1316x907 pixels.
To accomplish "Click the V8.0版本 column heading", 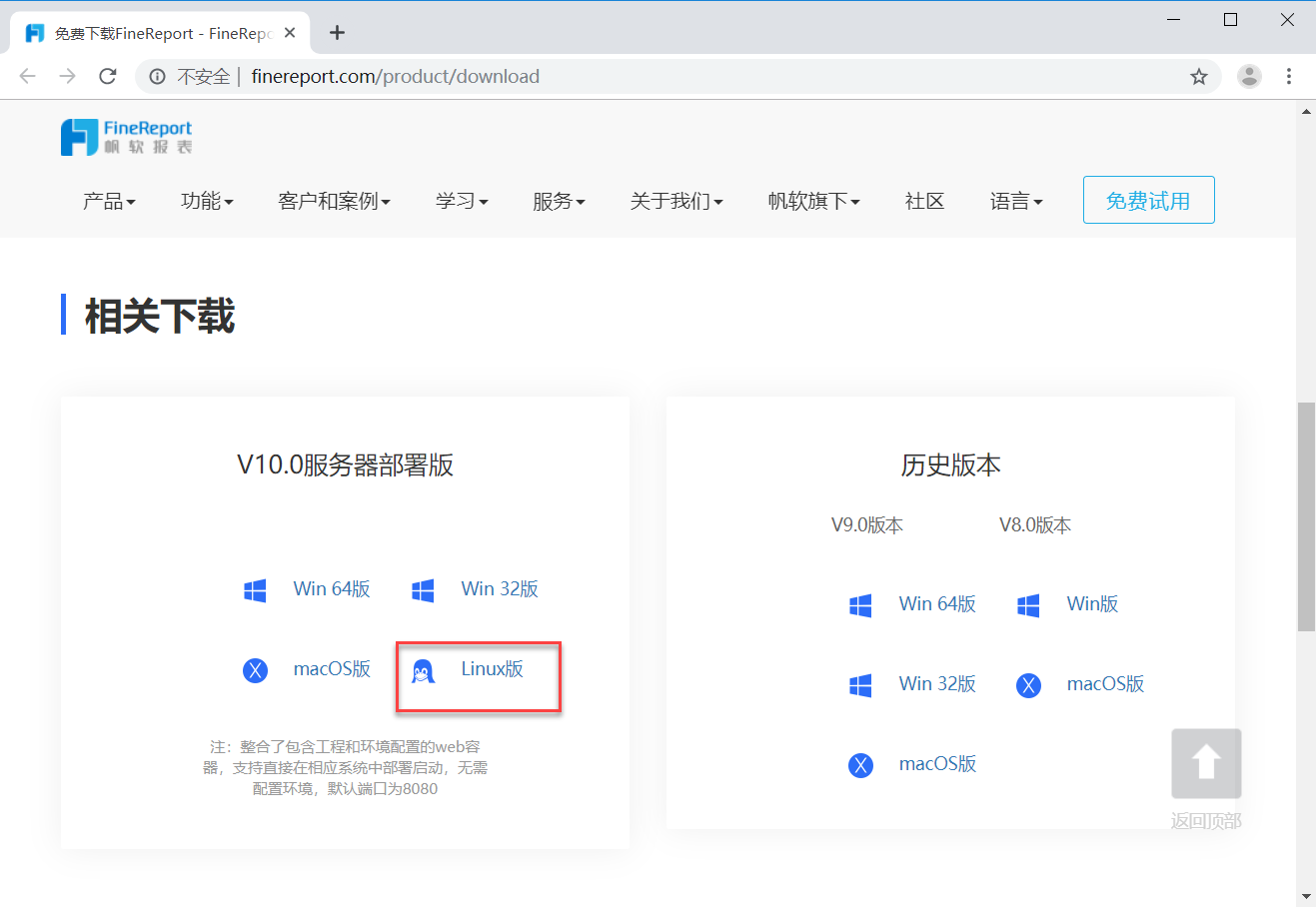I will 1035,525.
